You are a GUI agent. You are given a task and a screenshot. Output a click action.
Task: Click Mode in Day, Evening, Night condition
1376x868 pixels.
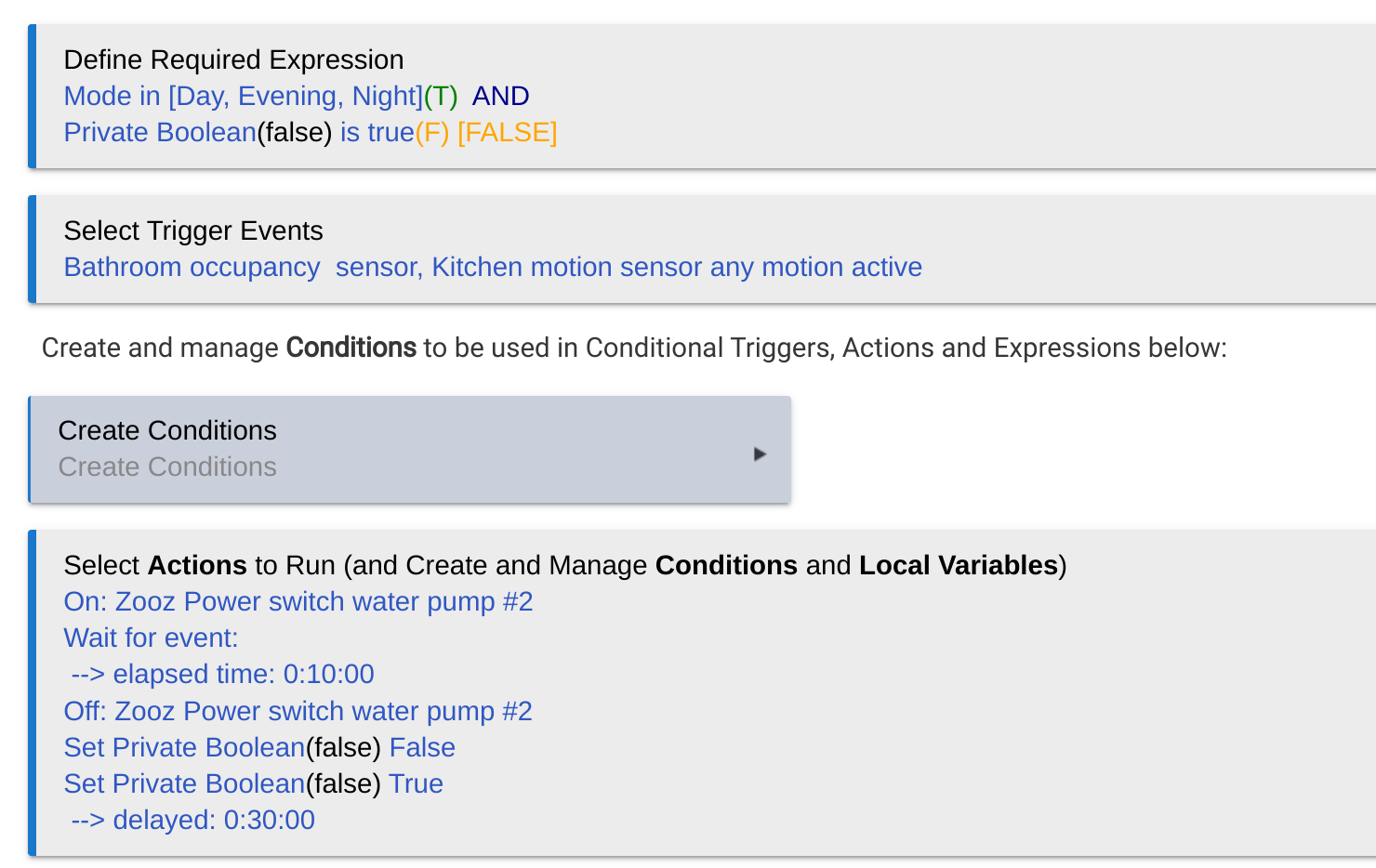(243, 97)
